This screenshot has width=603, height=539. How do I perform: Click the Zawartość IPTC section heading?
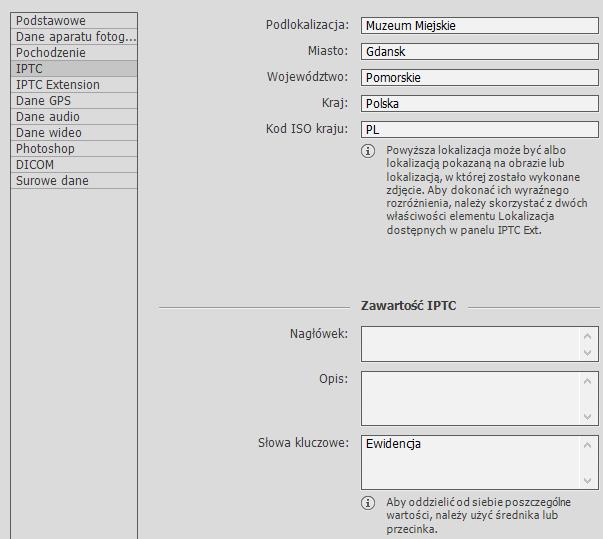[x=408, y=306]
